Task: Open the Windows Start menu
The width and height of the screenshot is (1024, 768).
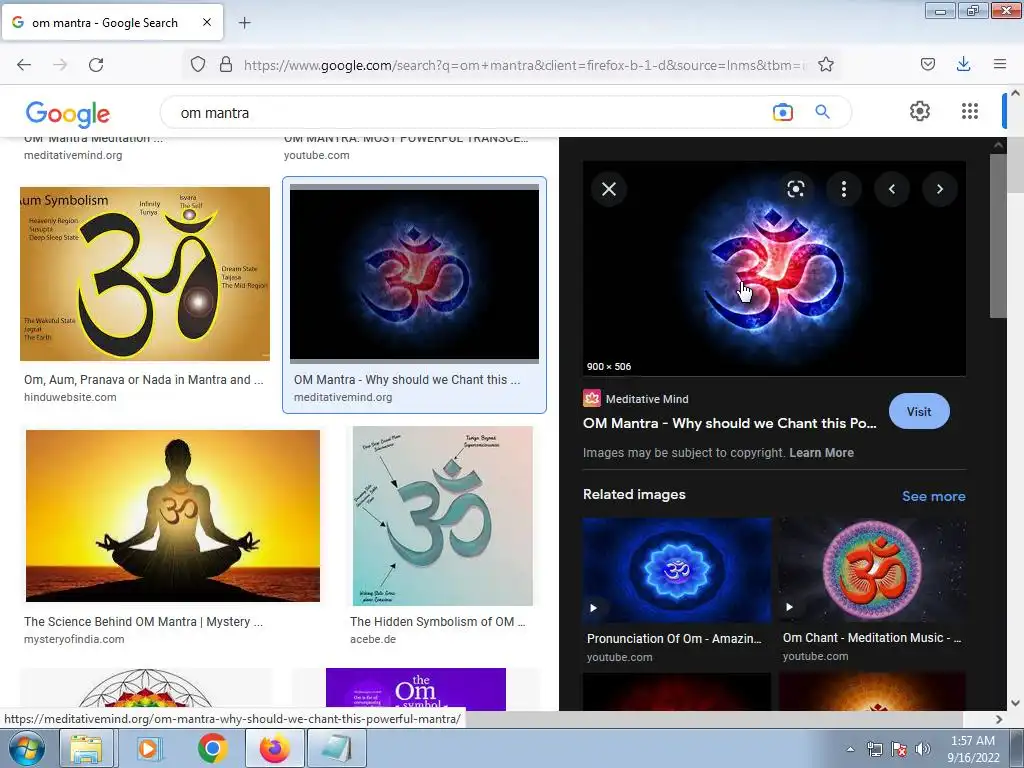Action: pos(26,748)
